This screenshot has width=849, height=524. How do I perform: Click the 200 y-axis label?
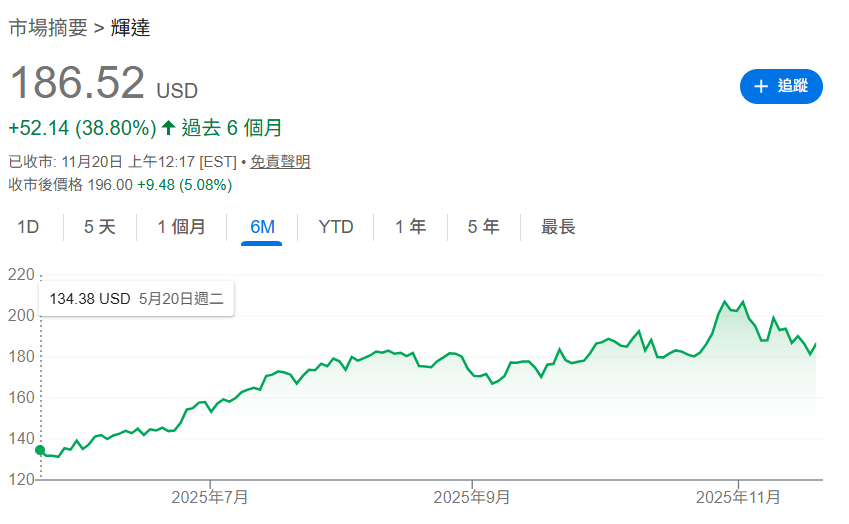pos(21,316)
